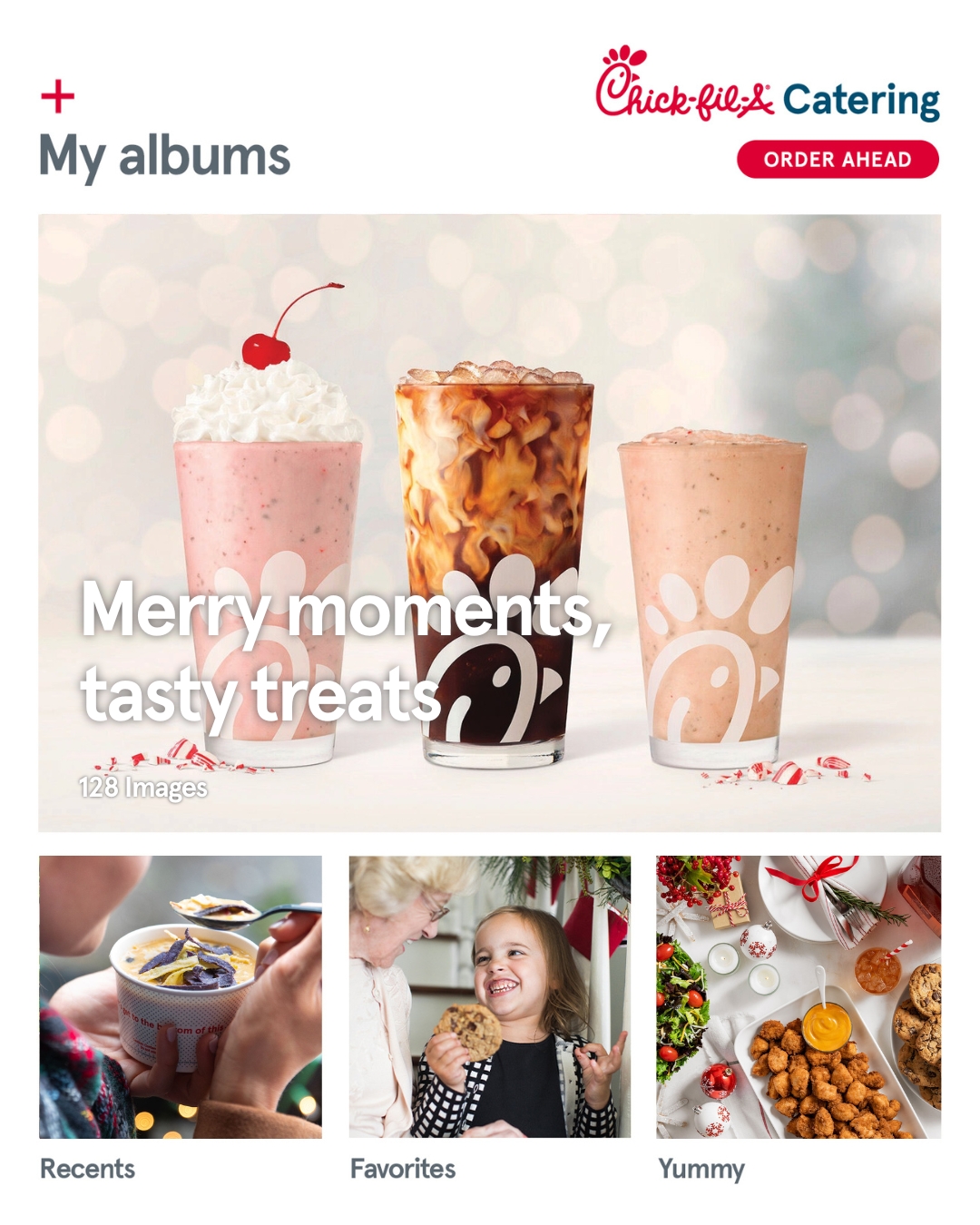Click the Recents album label

click(x=87, y=1169)
